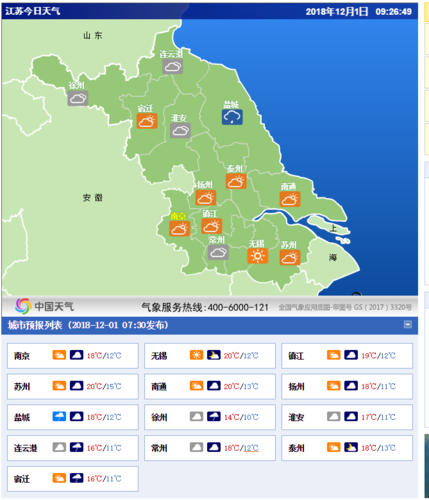Open 苏州 forecast list entry
This screenshot has width=429, height=500.
point(73,386)
